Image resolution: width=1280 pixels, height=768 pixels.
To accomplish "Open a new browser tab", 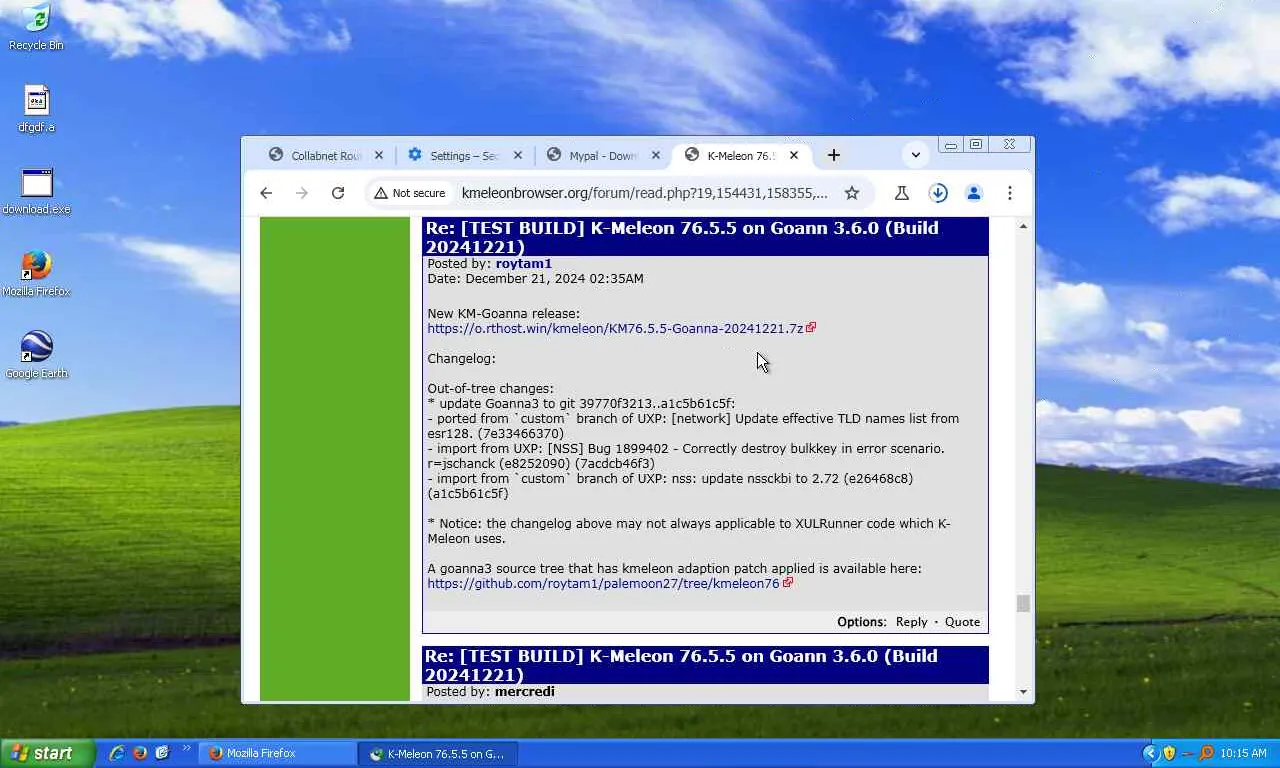I will (833, 155).
